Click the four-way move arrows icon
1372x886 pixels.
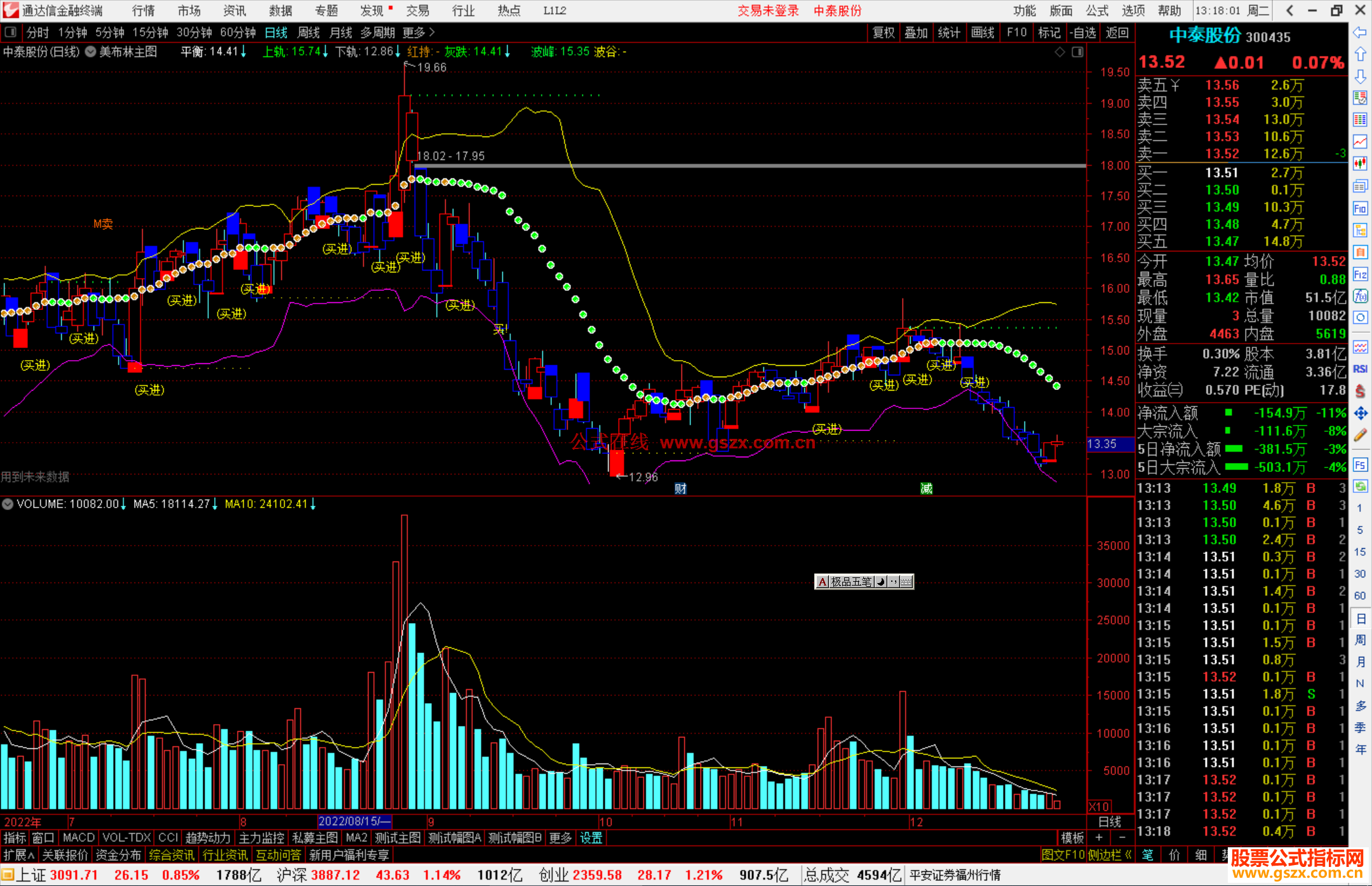(1360, 413)
